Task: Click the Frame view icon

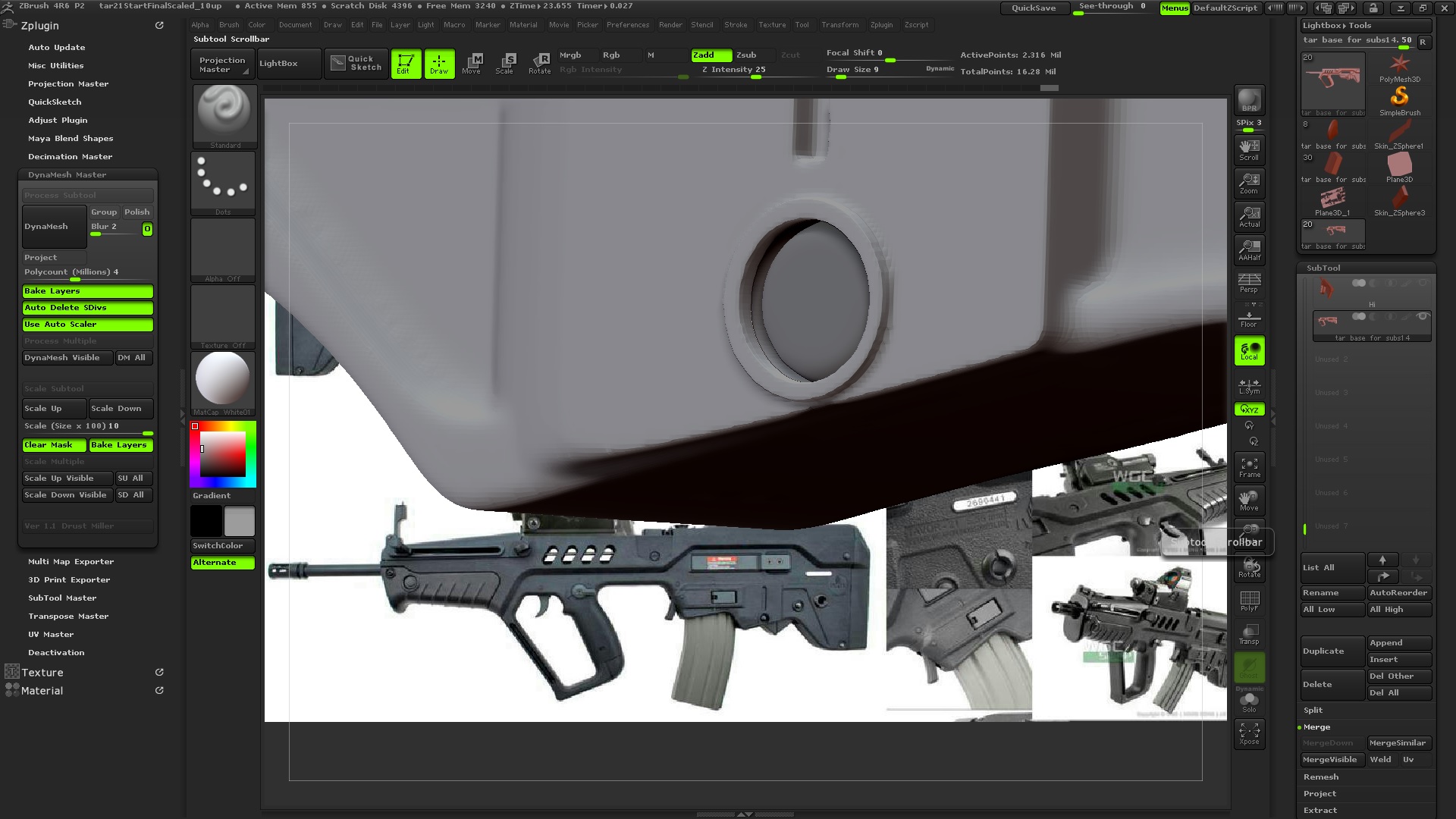Action: coord(1249,466)
